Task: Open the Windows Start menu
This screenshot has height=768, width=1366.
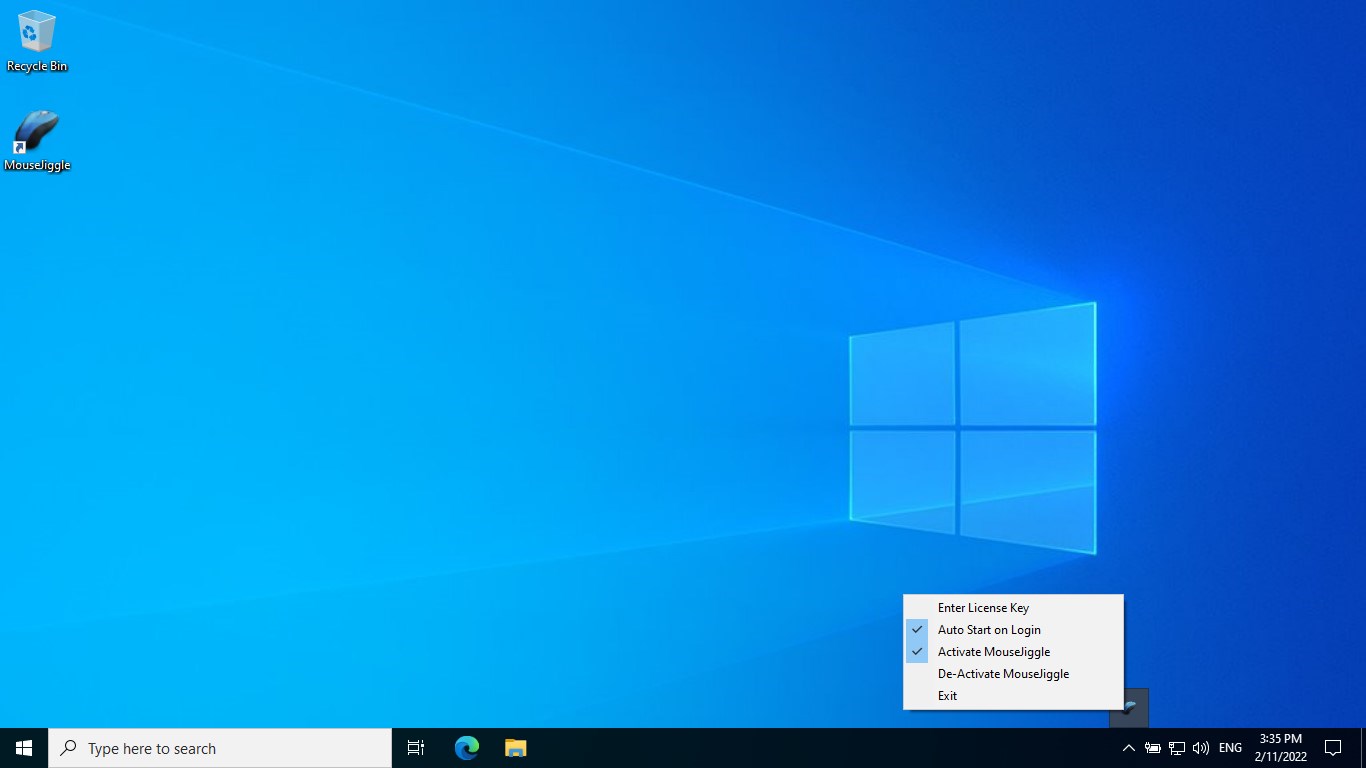Action: 24,748
